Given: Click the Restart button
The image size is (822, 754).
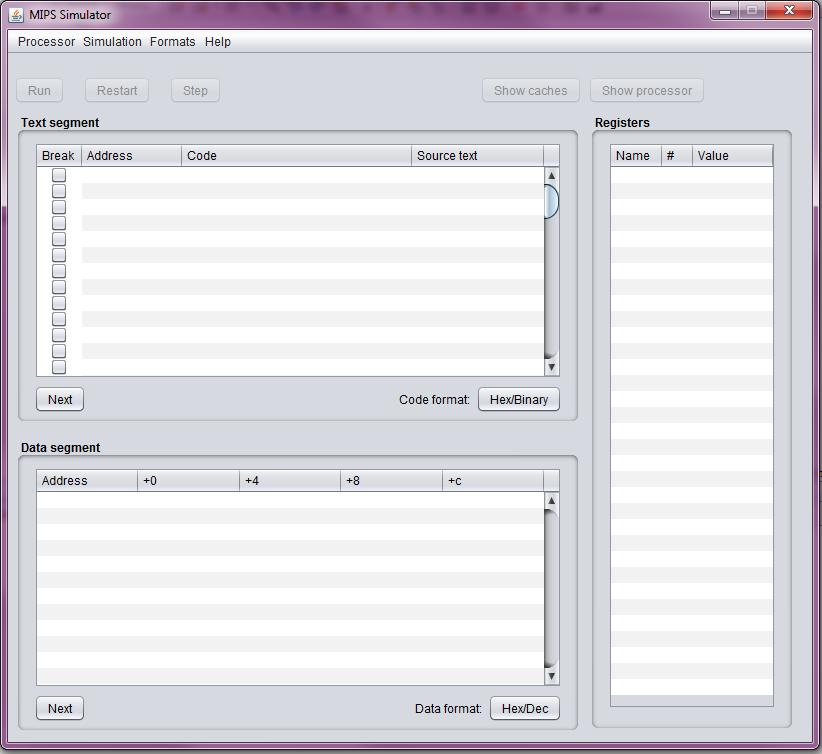Looking at the screenshot, I should 117,91.
